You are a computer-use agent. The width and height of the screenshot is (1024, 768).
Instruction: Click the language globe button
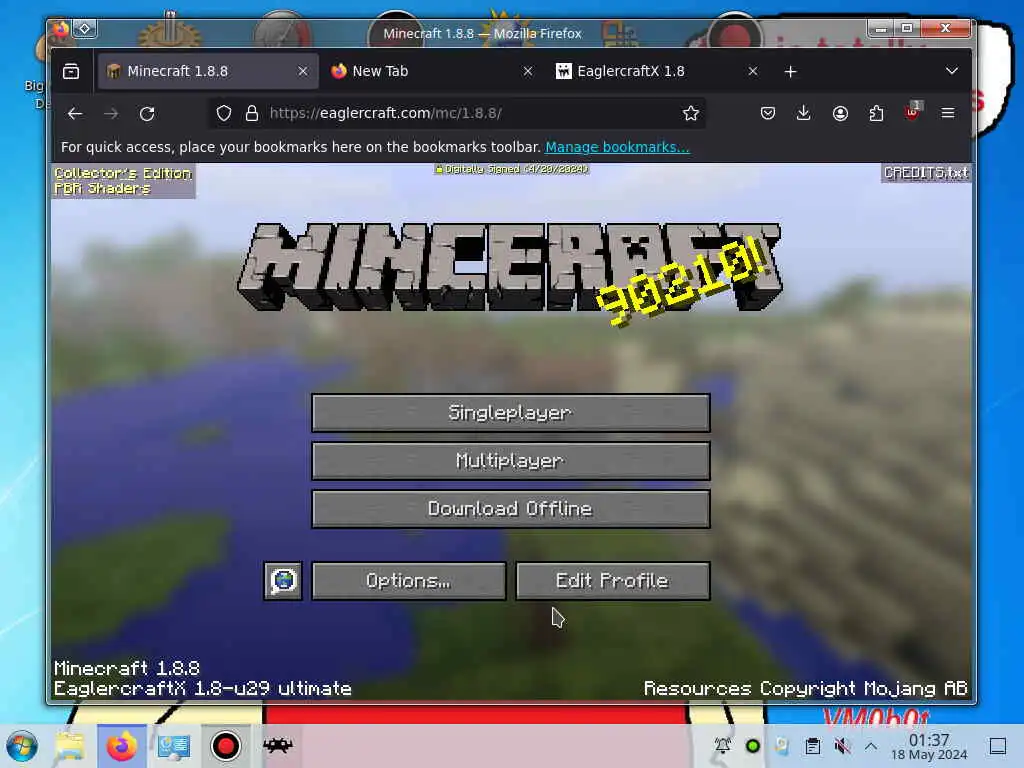pyautogui.click(x=283, y=581)
